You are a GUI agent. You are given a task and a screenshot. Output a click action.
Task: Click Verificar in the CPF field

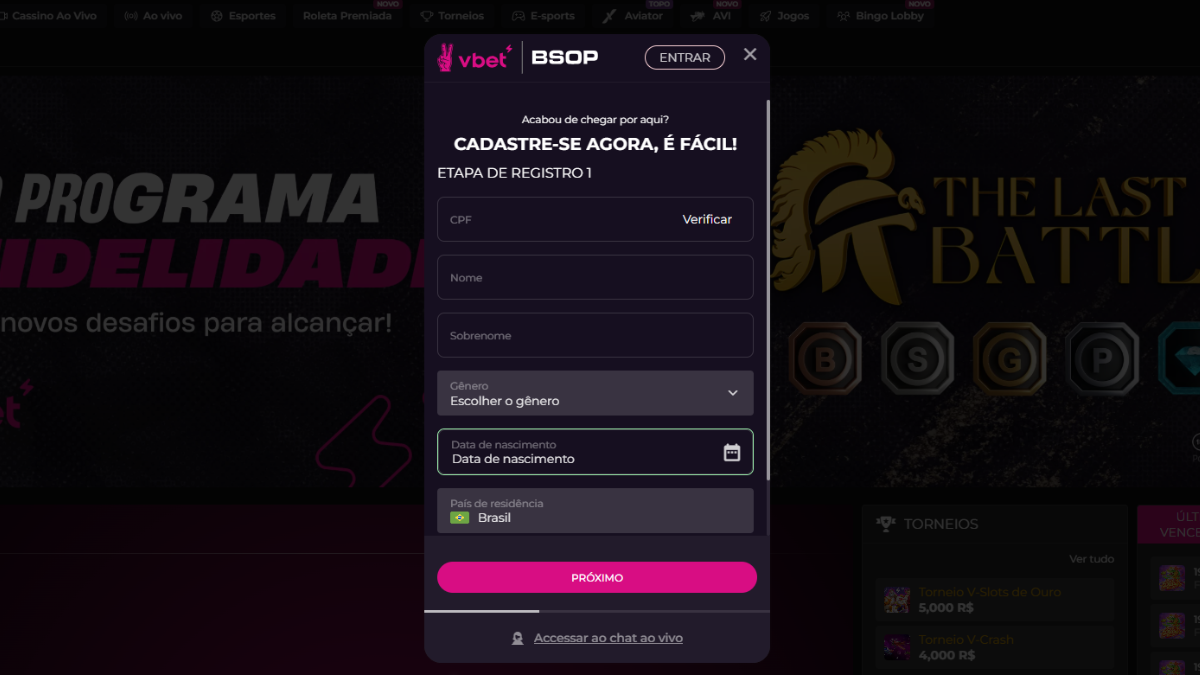pyautogui.click(x=707, y=220)
